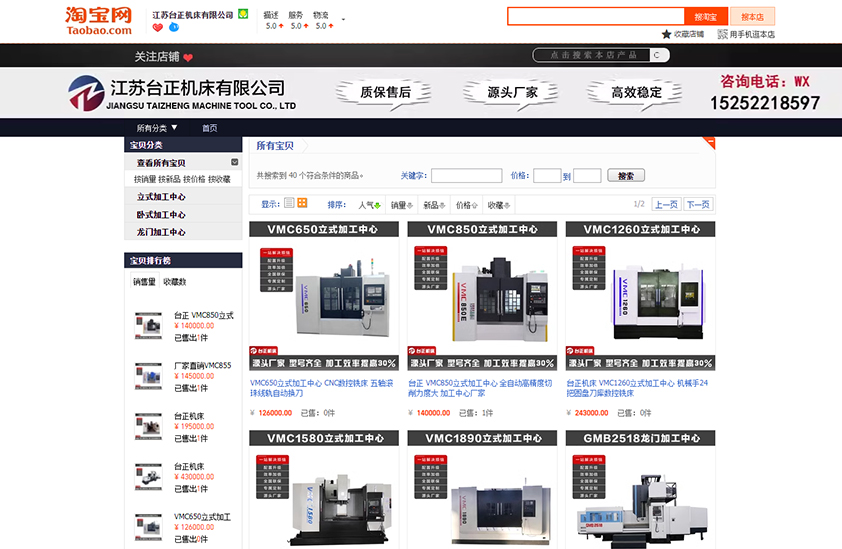Click the red heart next to 关注店铺
Image resolution: width=842 pixels, height=549 pixels.
click(188, 57)
